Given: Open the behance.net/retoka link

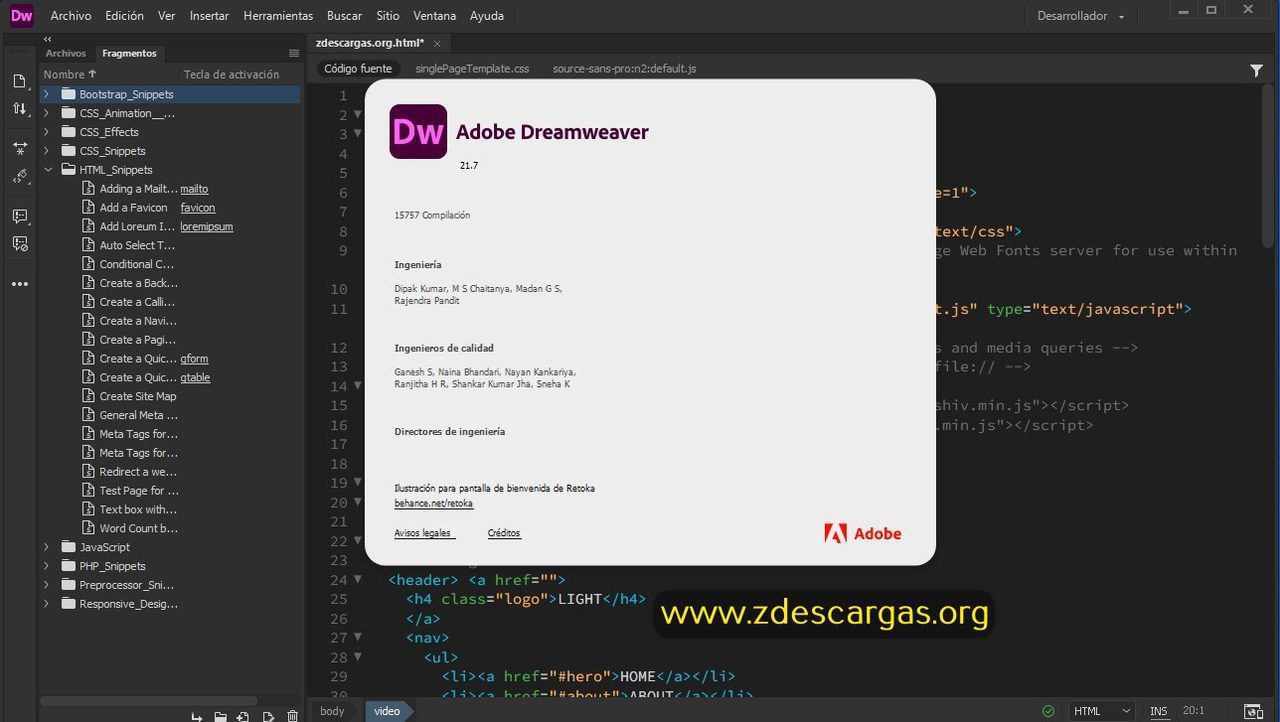Looking at the screenshot, I should point(434,504).
